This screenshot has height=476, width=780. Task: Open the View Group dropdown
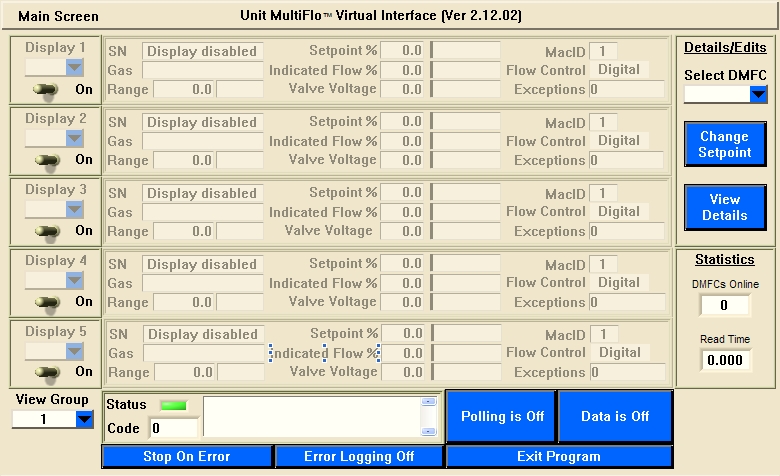85,419
